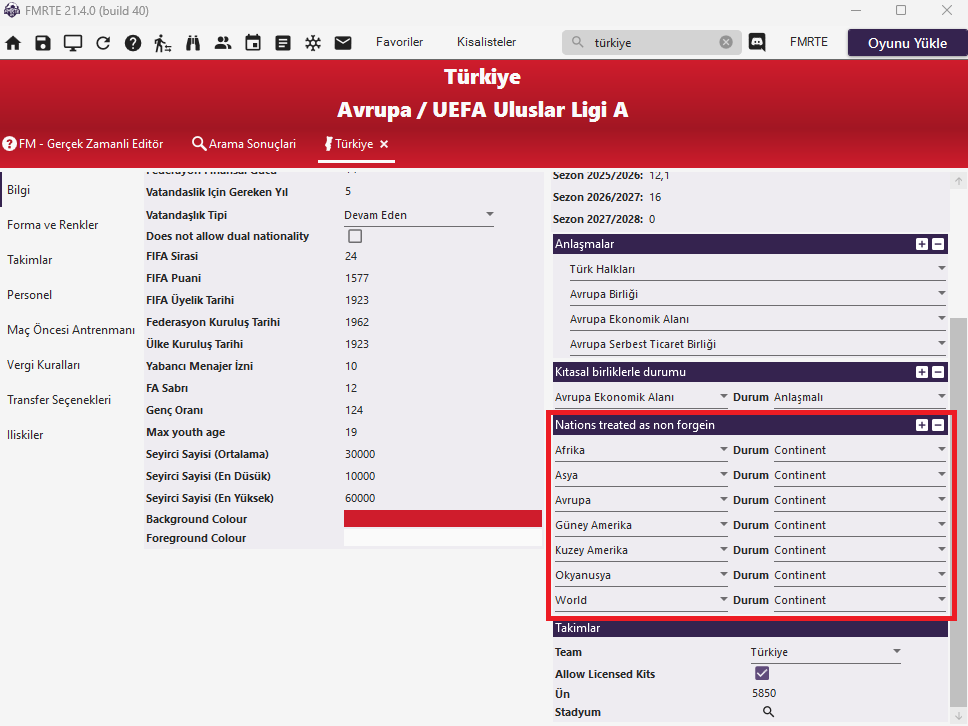Open the Vatandaşlık Tipi dropdown

click(419, 215)
